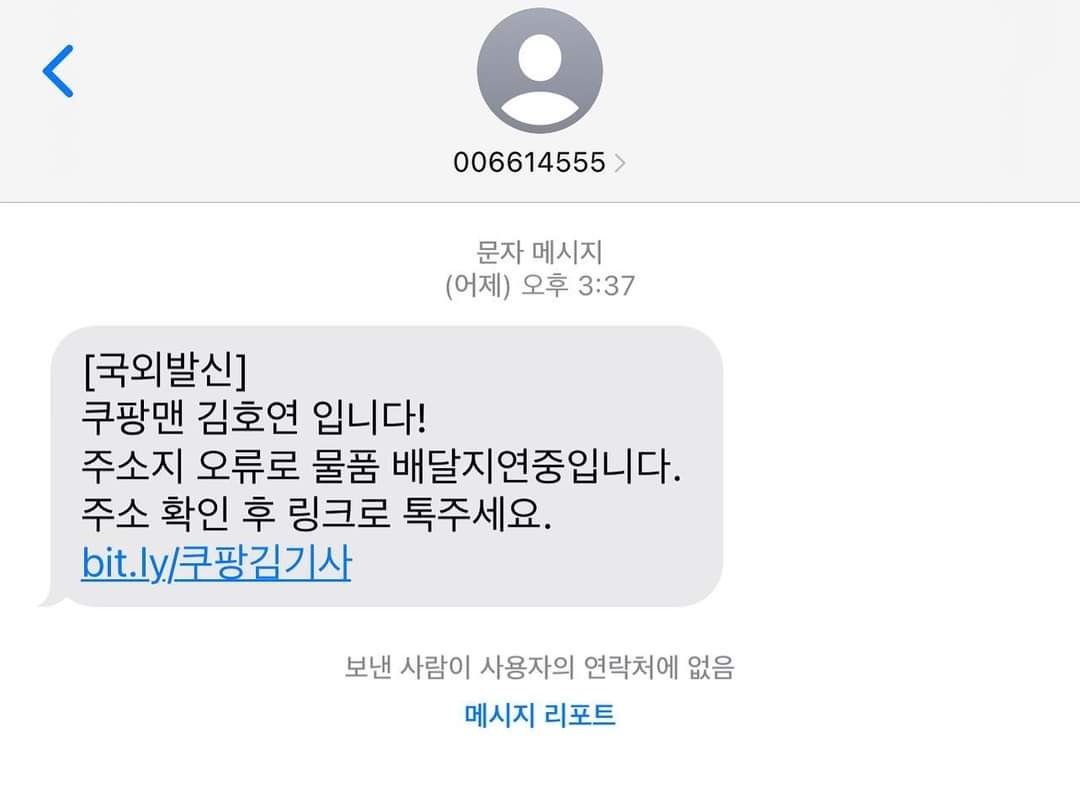1080x803 pixels.
Task: Click the 쿠팡맨 김호연 입니다! line
Action: [253, 417]
